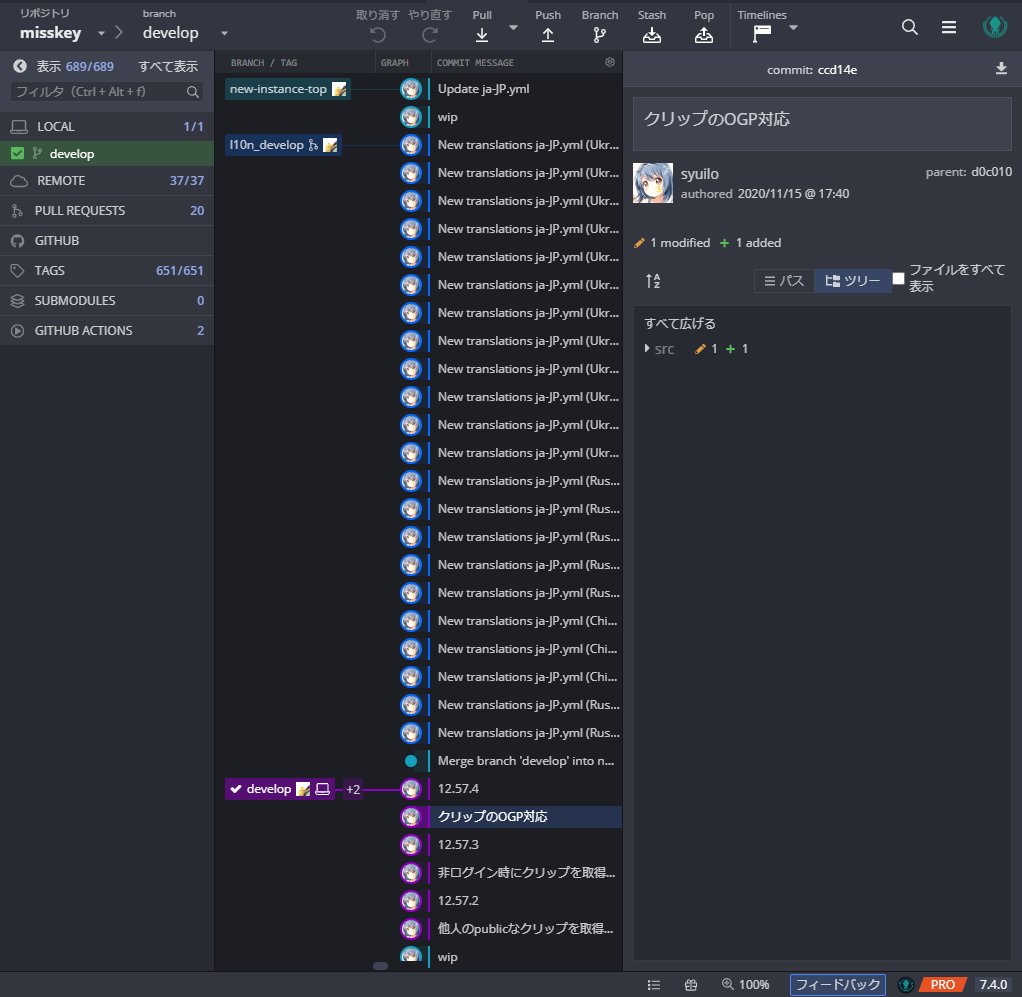The image size is (1022, 997).
Task: Switch to ツリー file view
Action: pyautogui.click(x=853, y=281)
